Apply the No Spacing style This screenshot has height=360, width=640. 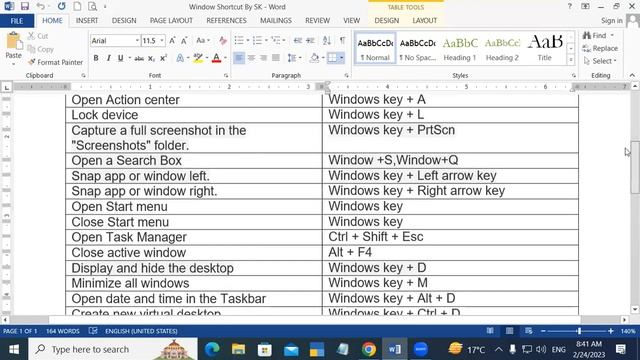(x=418, y=48)
